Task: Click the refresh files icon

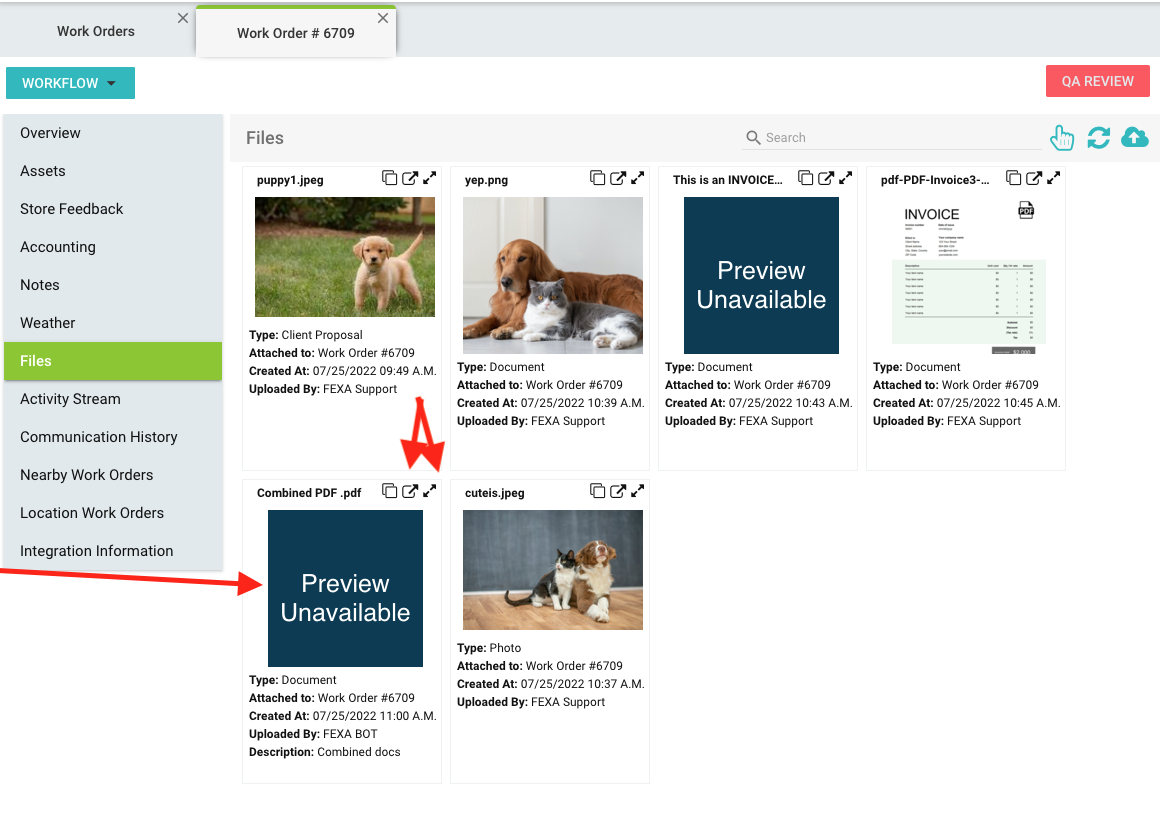Action: [1098, 138]
